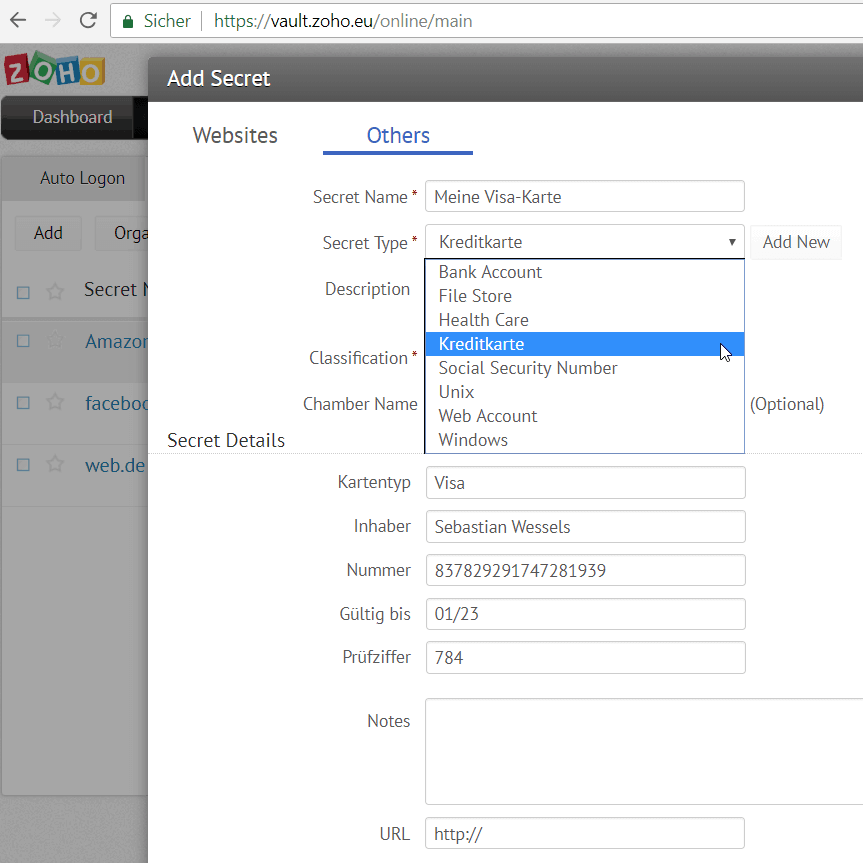863x863 pixels.
Task: Click the Notes text area
Action: coord(644,752)
